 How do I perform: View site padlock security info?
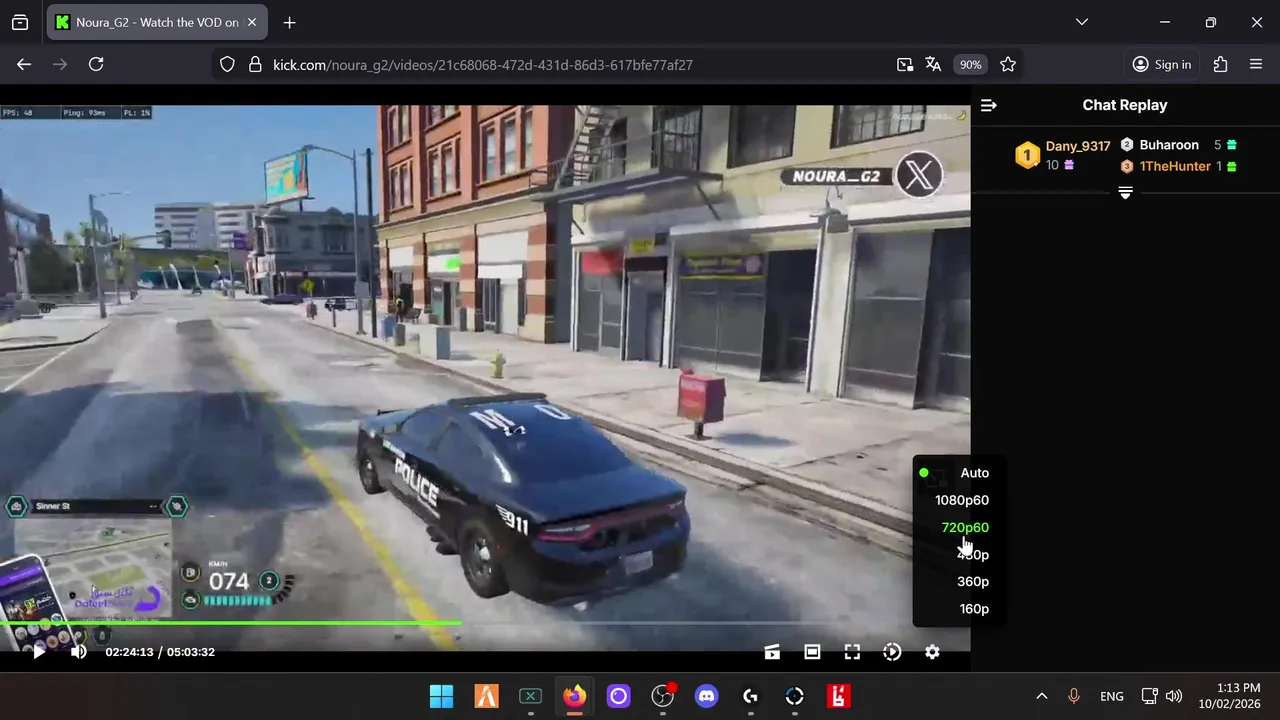pos(254,64)
